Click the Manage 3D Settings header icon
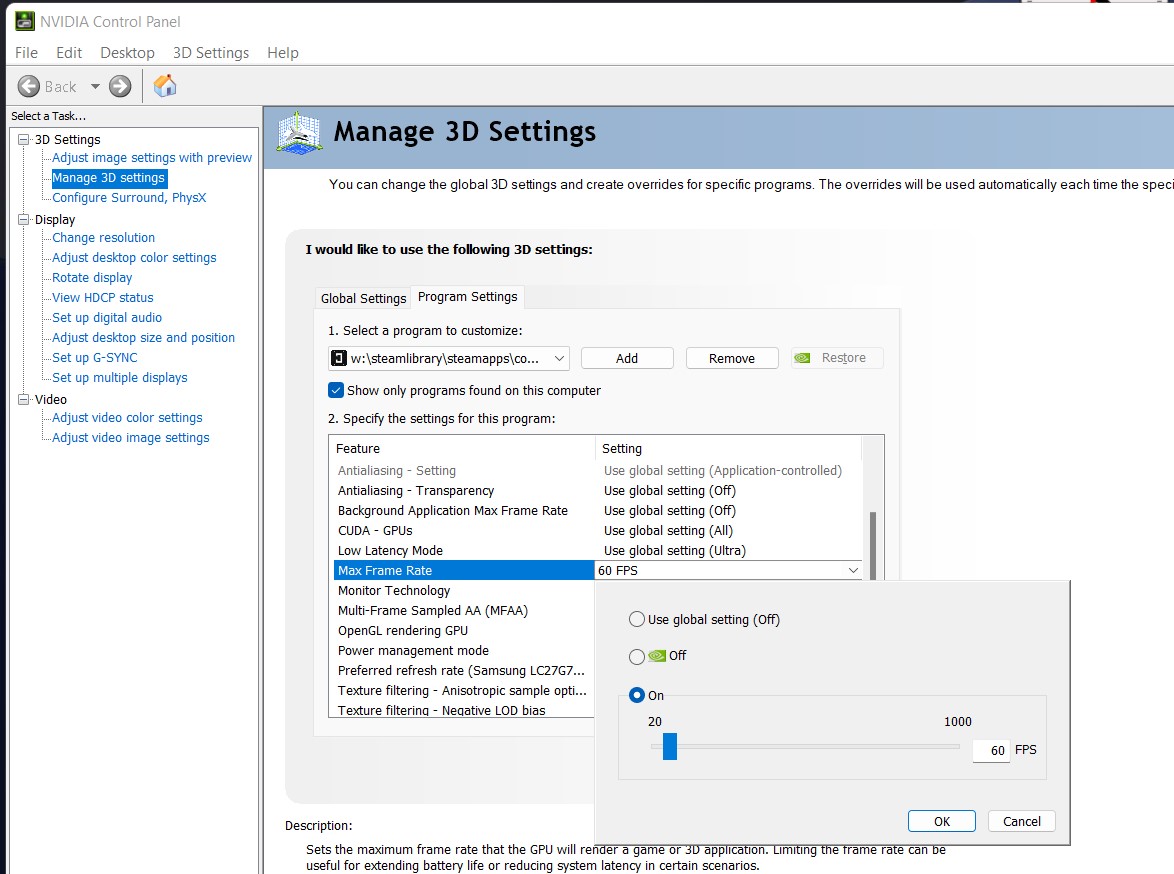The width and height of the screenshot is (1174, 874). pyautogui.click(x=298, y=133)
